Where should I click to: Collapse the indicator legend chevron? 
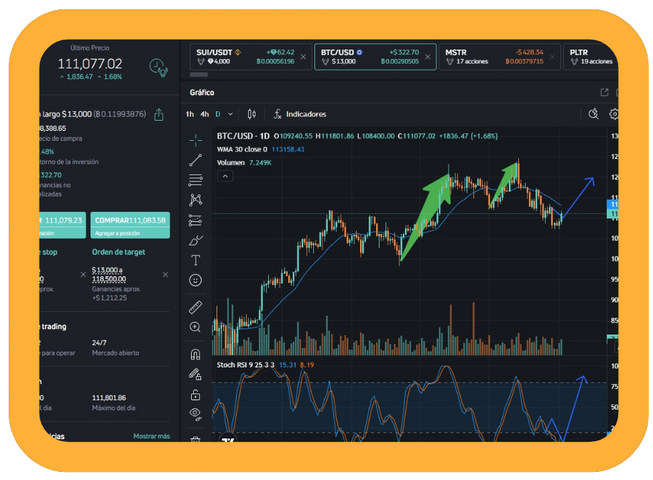pos(225,176)
